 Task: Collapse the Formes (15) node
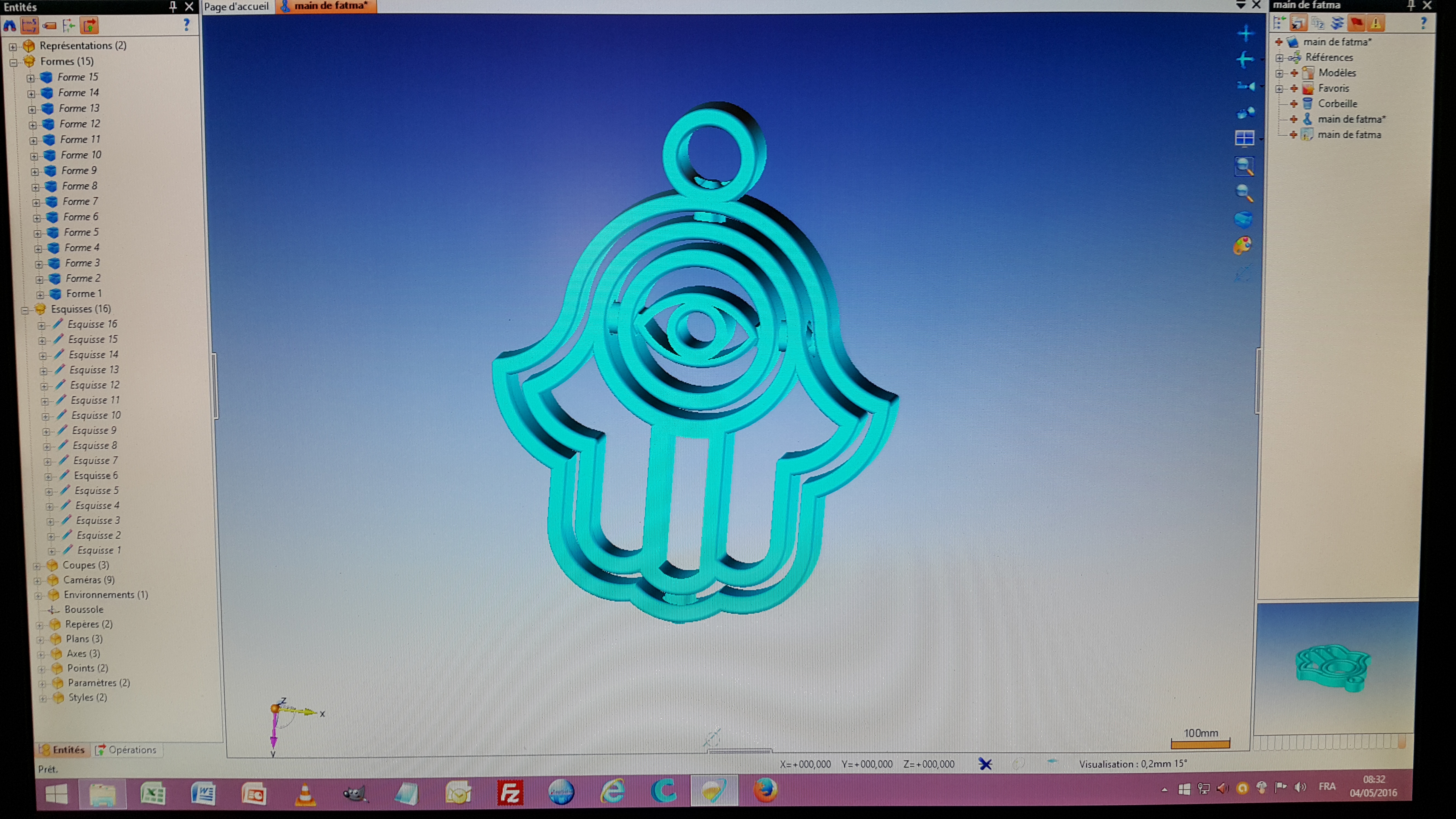[x=13, y=62]
